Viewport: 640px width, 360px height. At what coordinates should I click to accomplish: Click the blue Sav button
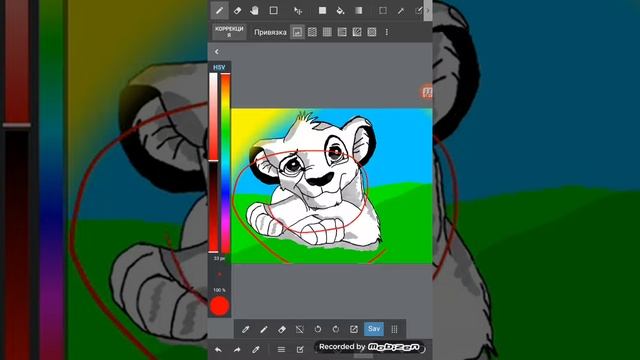tap(374, 329)
